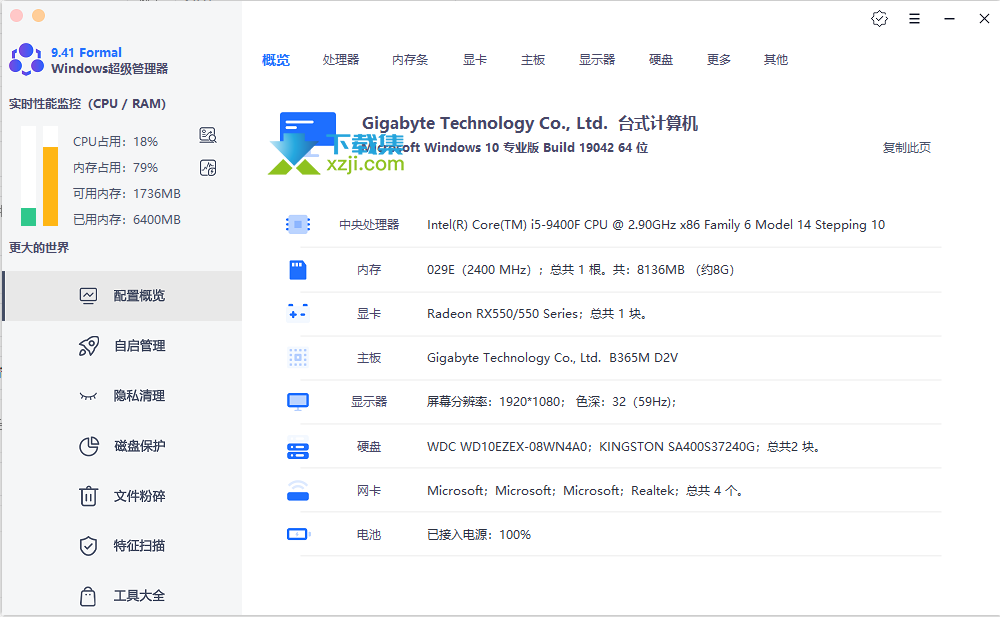Open 磁盘保护 in the sidebar
Image resolution: width=1000 pixels, height=617 pixels.
click(122, 446)
